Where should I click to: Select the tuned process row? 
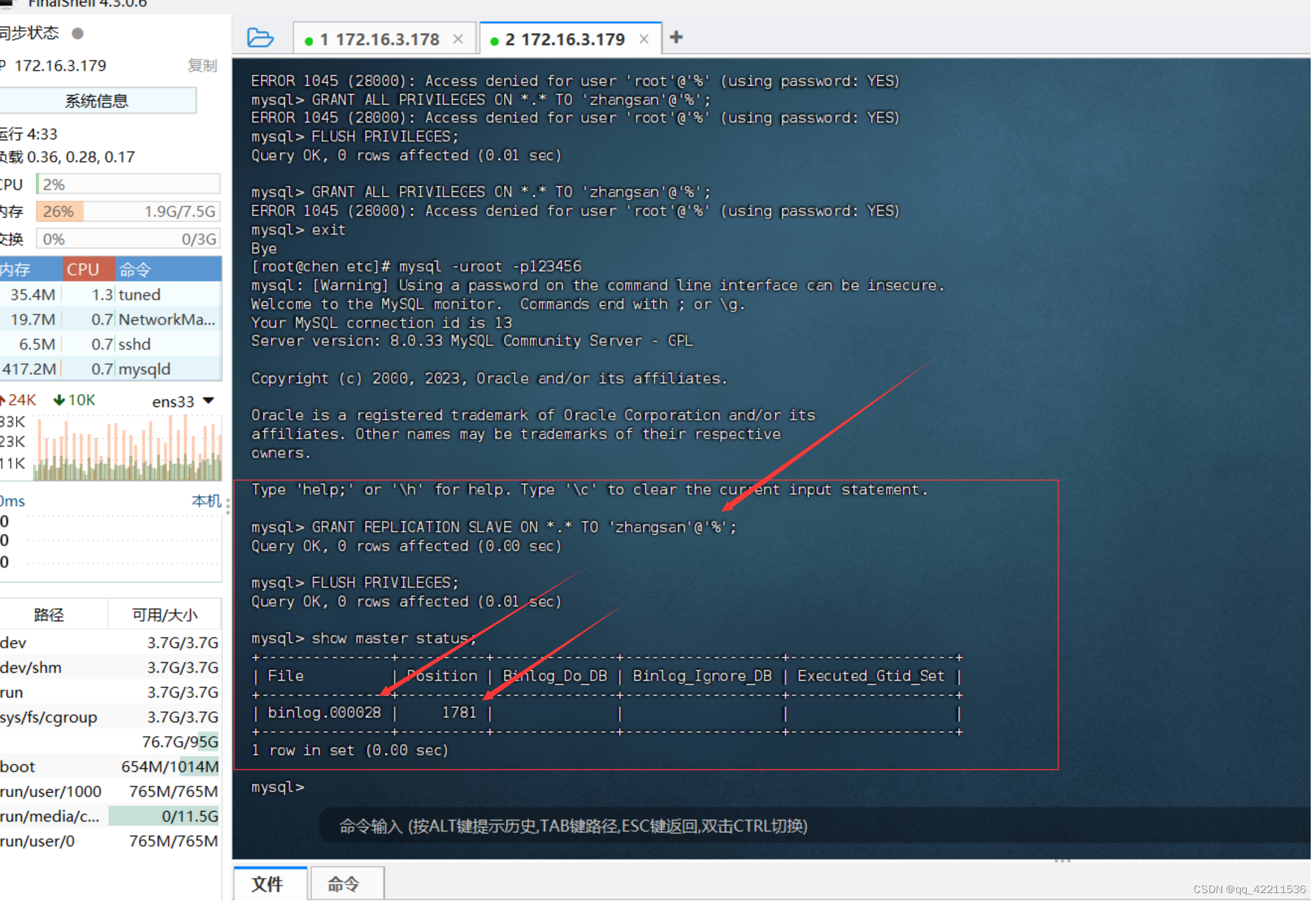[x=110, y=295]
